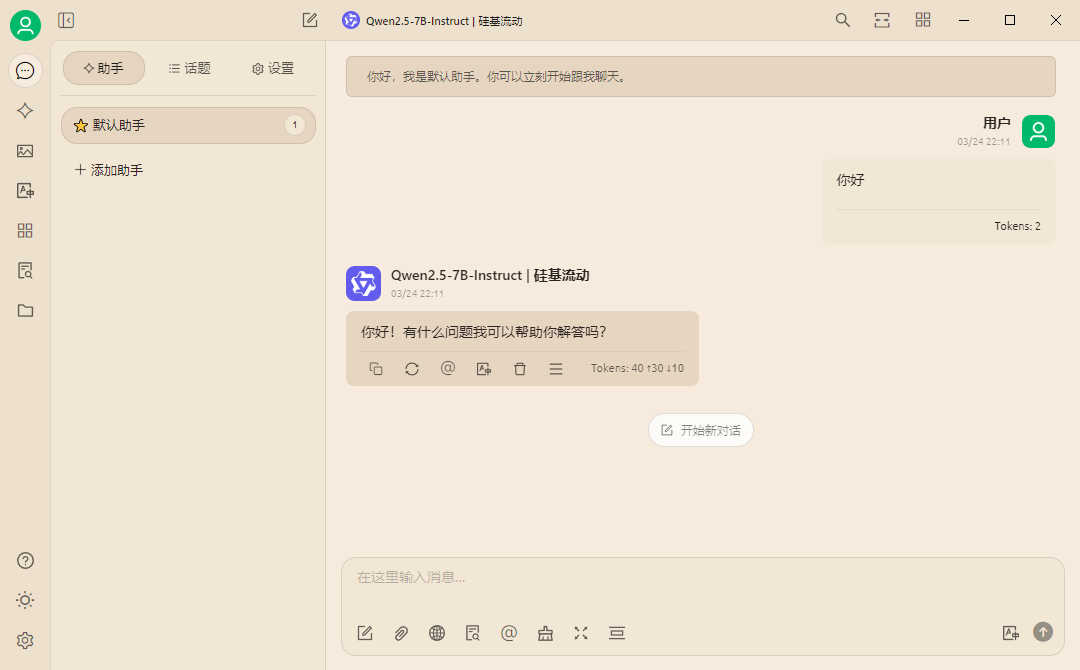Screen dimensions: 1080x670
Task: Open the Translate tool in sidebar
Action: pos(25,190)
